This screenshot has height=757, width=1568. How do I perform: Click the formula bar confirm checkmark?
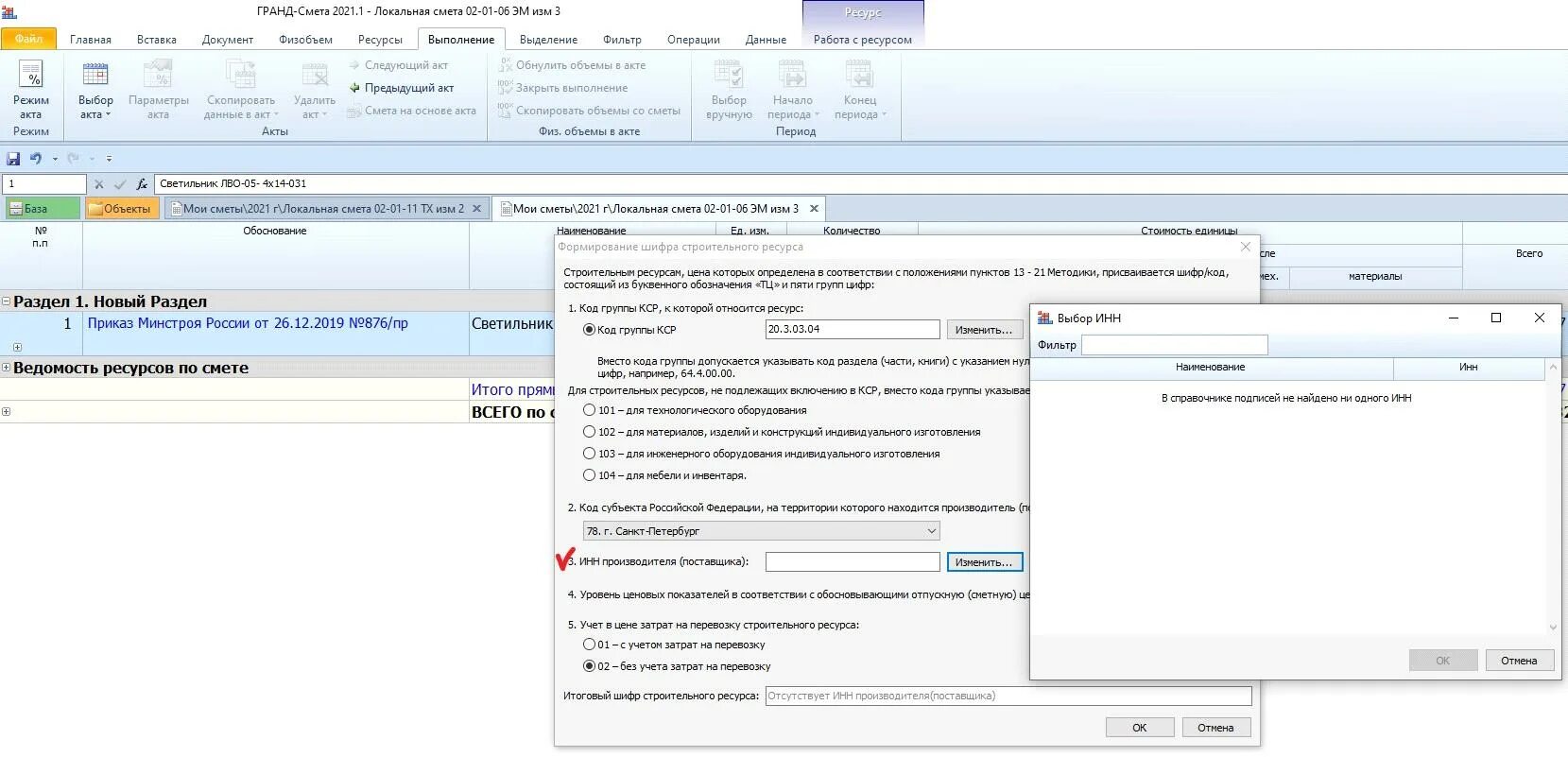click(120, 184)
